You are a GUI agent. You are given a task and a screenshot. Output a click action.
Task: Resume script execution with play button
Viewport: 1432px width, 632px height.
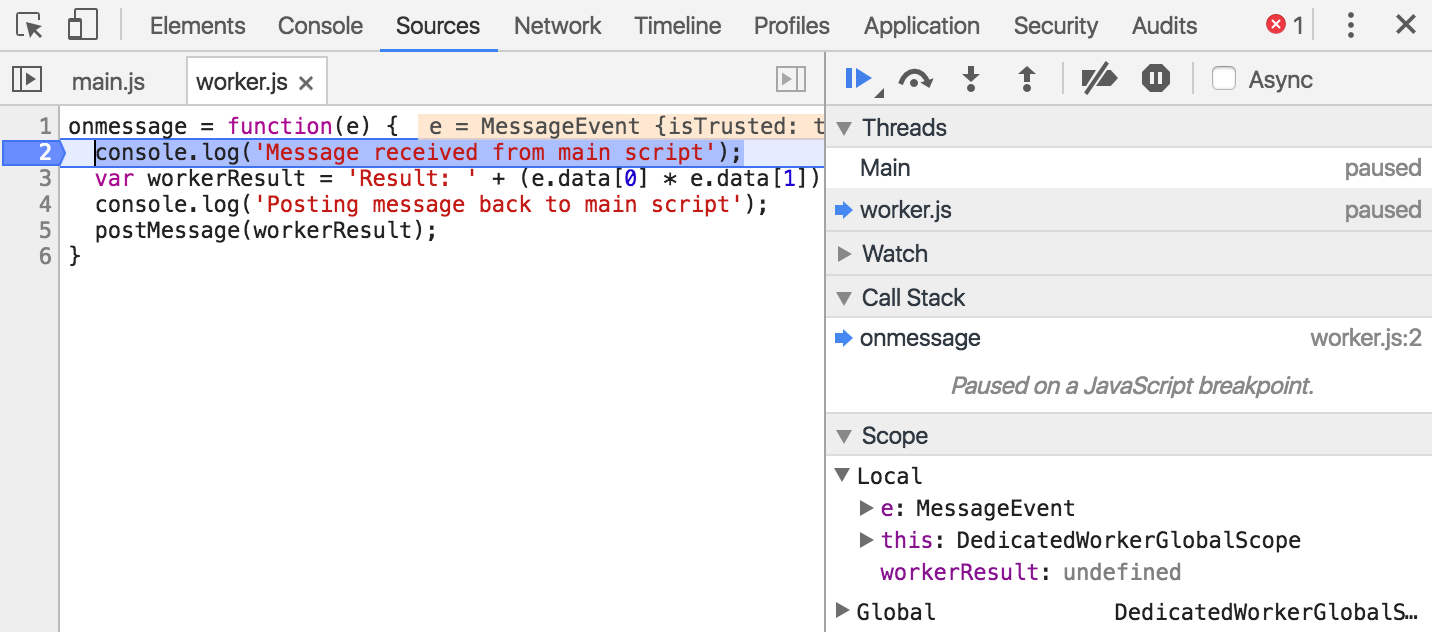[x=858, y=79]
